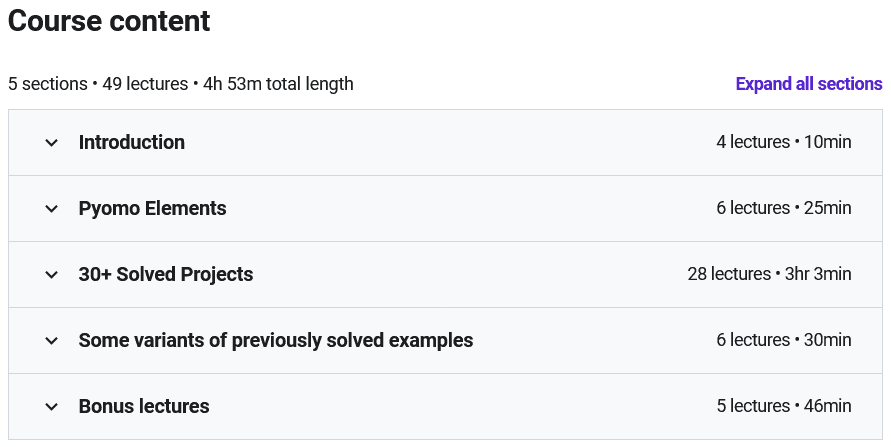
Task: Click the '5 lectures • 46min' label
Action: tap(783, 406)
